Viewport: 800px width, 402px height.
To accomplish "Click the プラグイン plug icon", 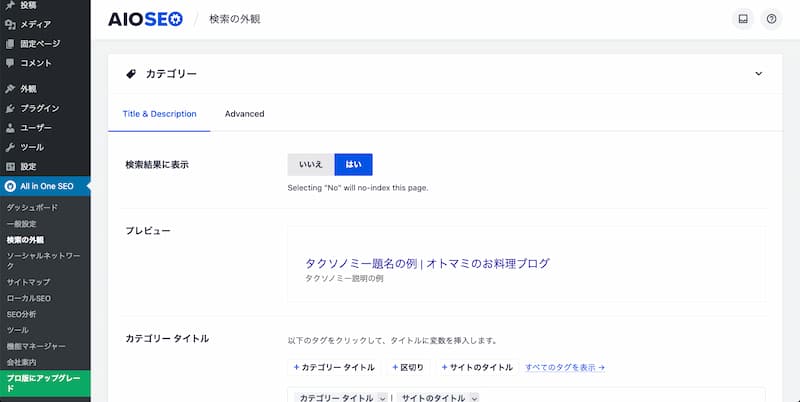I will point(10,108).
